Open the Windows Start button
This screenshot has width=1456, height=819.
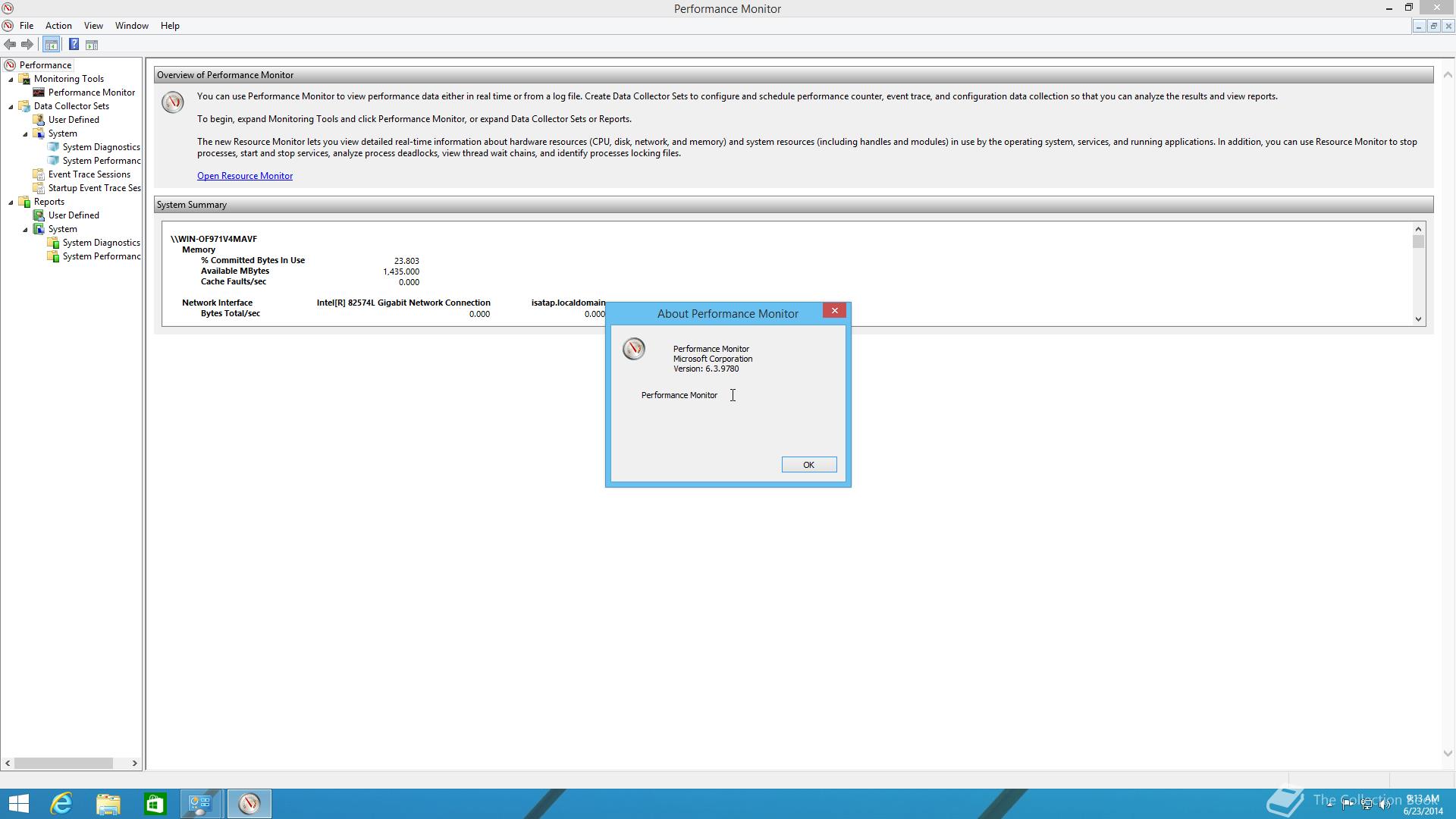pyautogui.click(x=18, y=804)
